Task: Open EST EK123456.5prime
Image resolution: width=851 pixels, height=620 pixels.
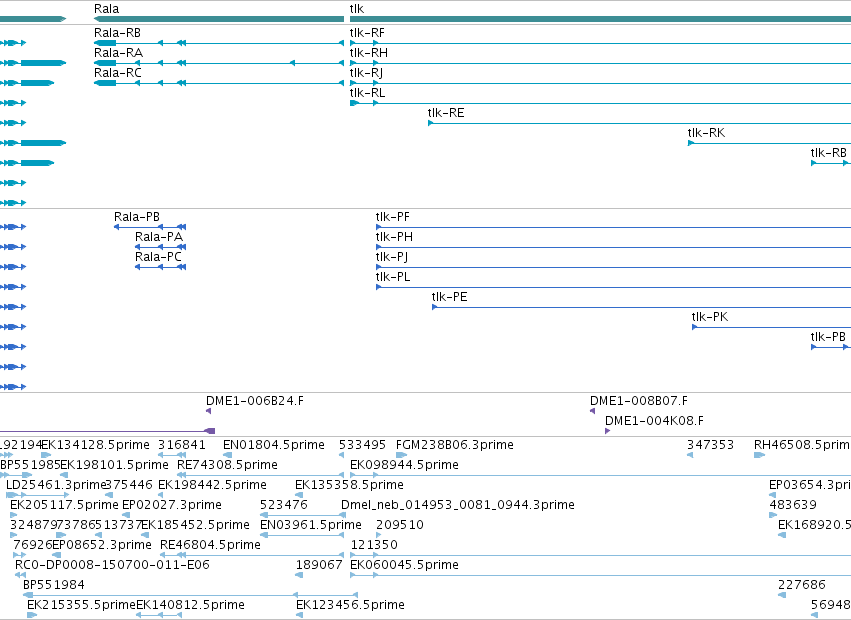Action: (350, 605)
